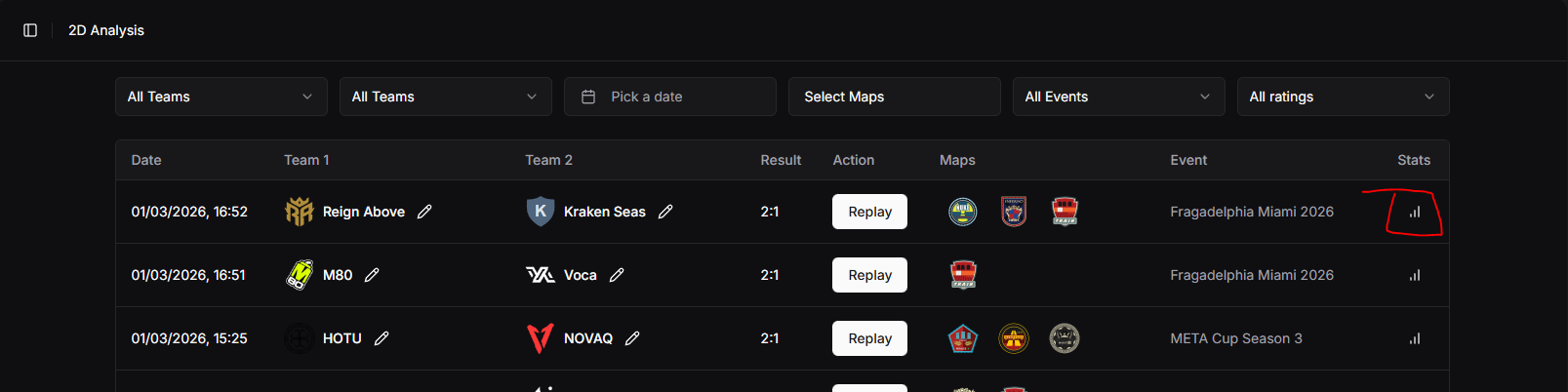Expand the second All Teams dropdown
The height and width of the screenshot is (392, 1568).
[445, 97]
